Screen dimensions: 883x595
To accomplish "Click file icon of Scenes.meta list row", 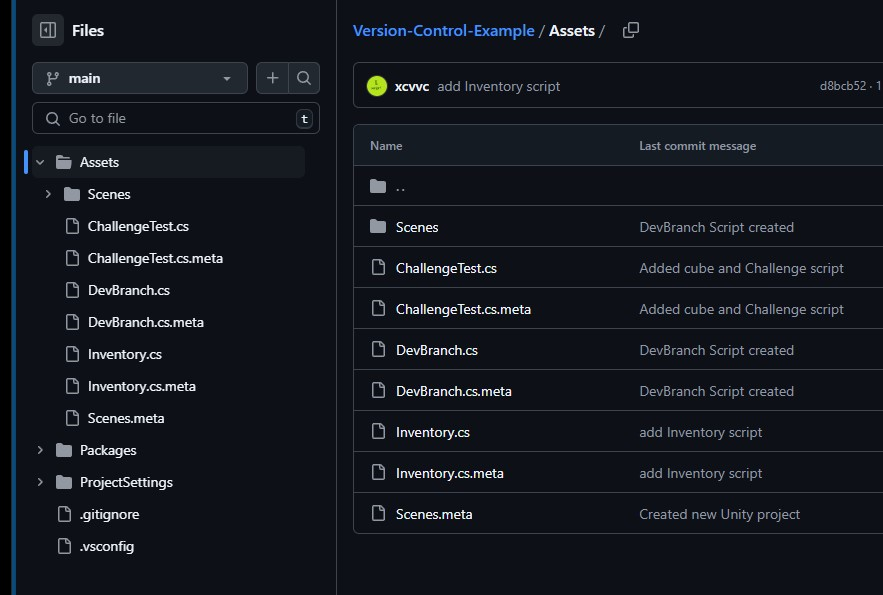I will click(378, 513).
